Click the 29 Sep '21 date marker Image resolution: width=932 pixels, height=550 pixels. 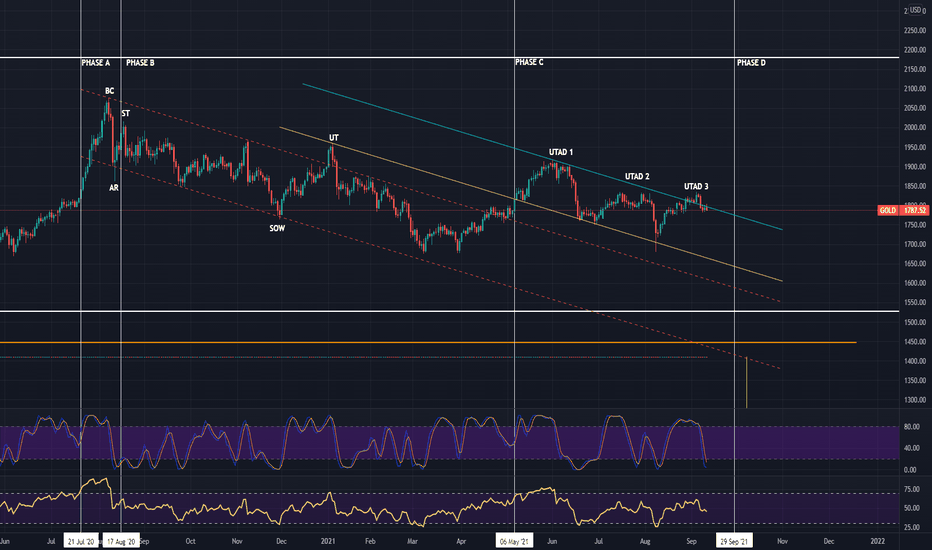point(735,541)
